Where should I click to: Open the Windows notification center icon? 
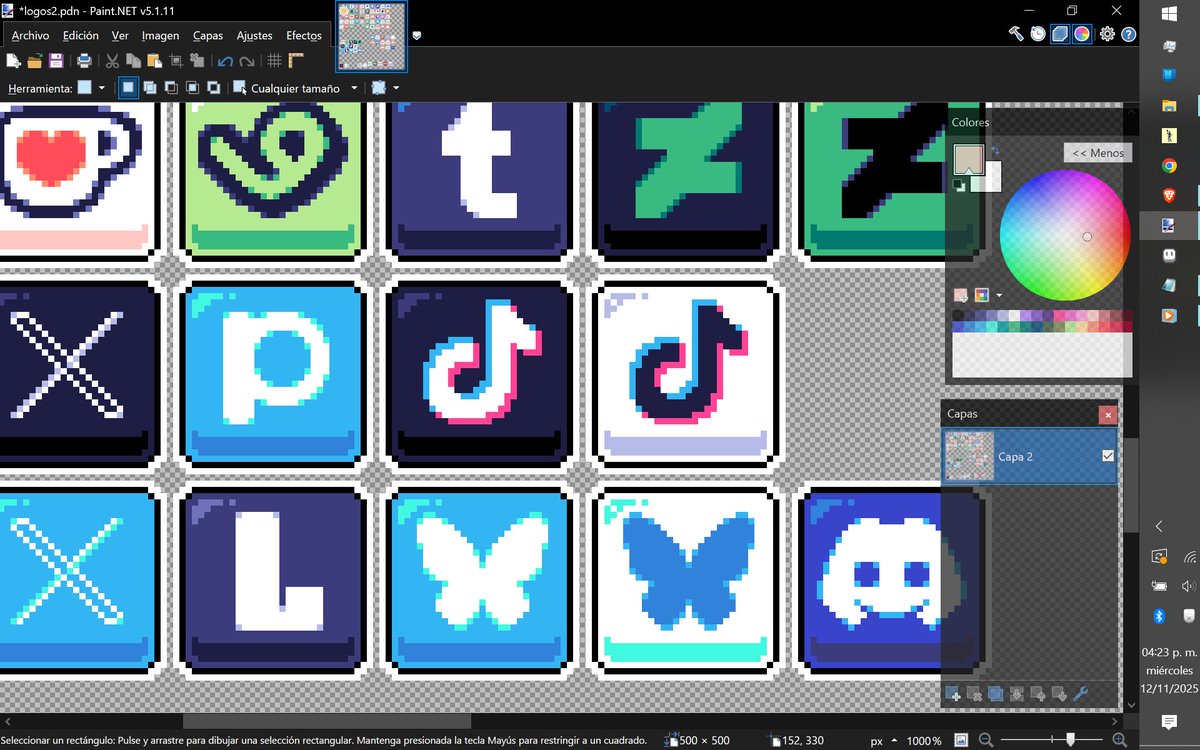click(1169, 722)
